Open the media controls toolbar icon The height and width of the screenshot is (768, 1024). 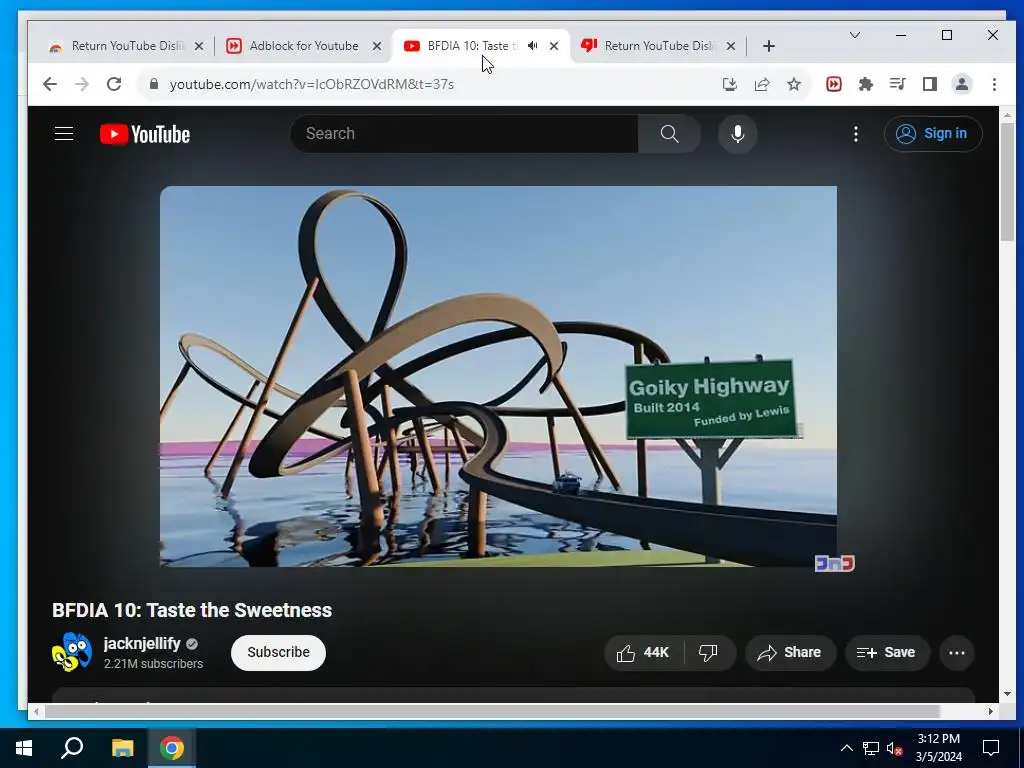click(x=897, y=84)
